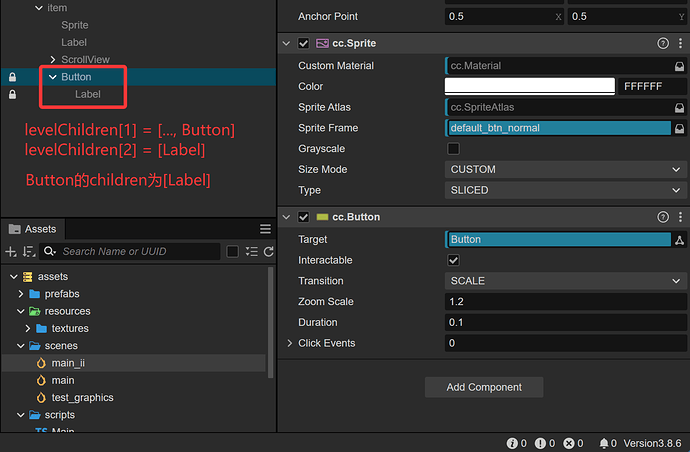Viewport: 690px width, 452px height.
Task: Enable the Grayscale checkbox
Action: point(453,149)
